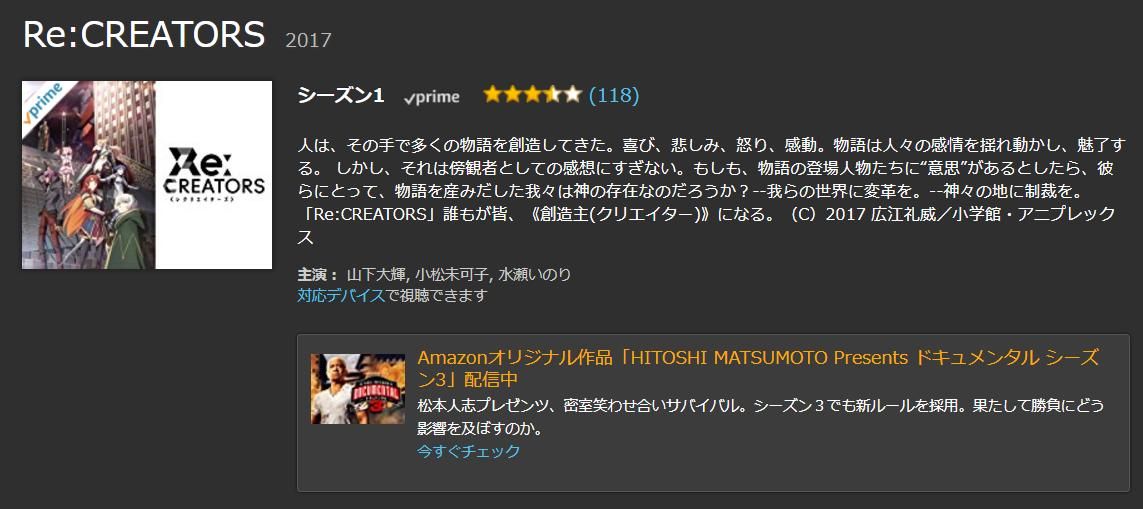The height and width of the screenshot is (509, 1143).
Task: Open the 118 customer reviews link
Action: pos(614,95)
